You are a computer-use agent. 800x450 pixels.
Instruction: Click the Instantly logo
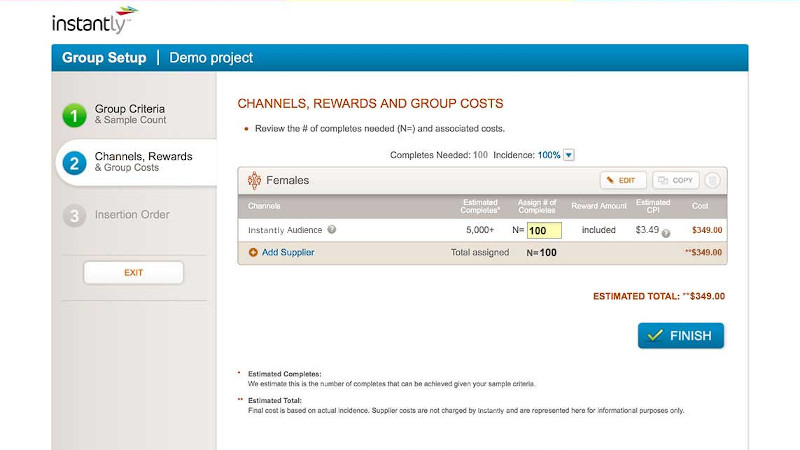tap(94, 20)
